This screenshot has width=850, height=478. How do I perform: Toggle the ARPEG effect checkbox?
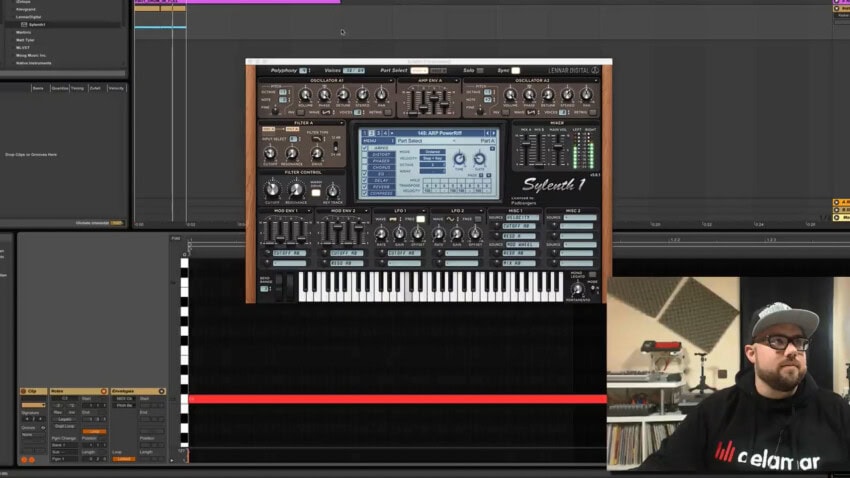(x=365, y=148)
